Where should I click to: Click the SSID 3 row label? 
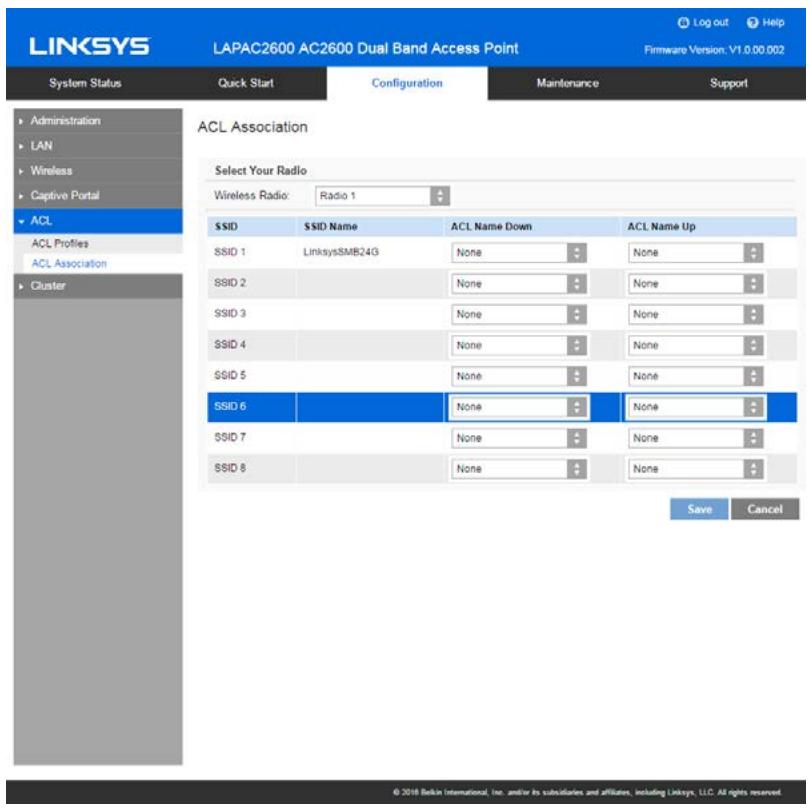coord(230,314)
